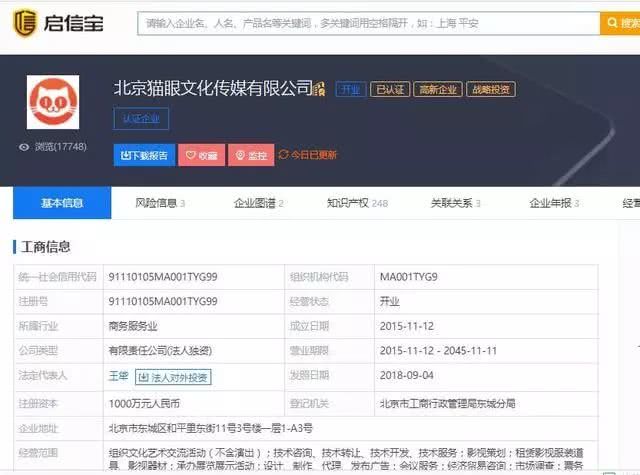Open the 风险信息 tab
Screen dimensions: 640x475
pos(160,203)
